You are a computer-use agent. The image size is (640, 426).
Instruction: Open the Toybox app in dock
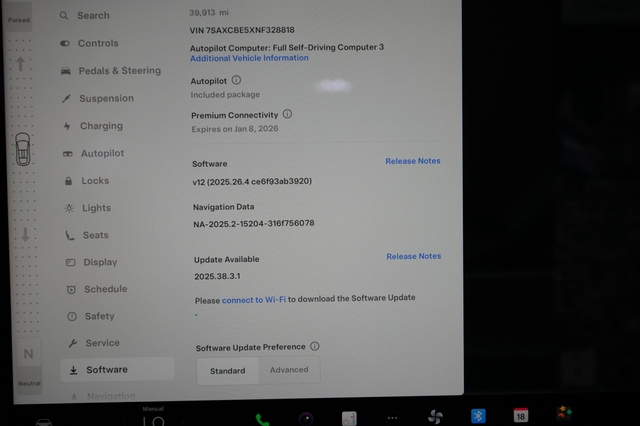point(564,413)
